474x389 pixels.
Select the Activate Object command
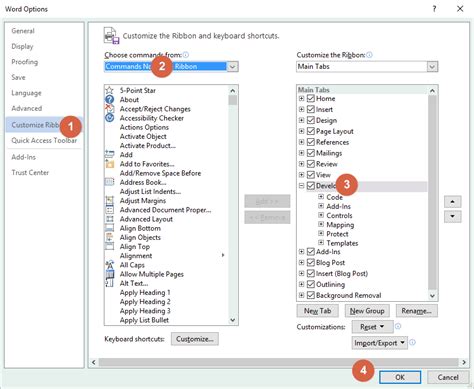tap(143, 136)
